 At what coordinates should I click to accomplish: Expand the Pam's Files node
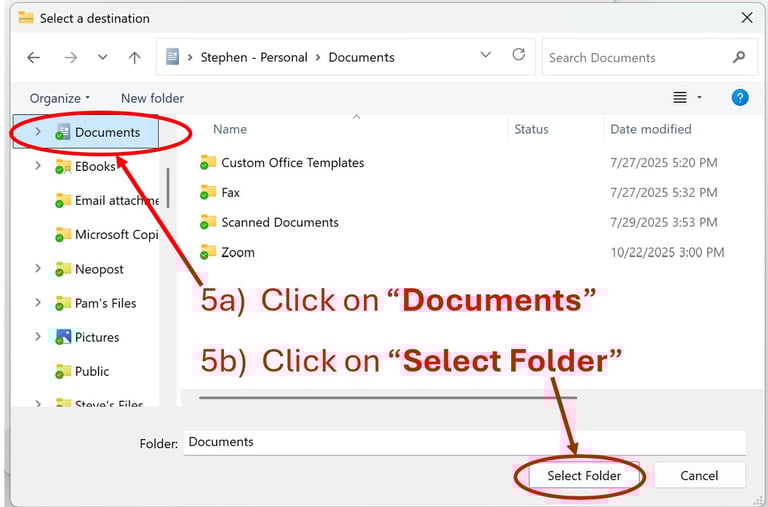click(38, 303)
